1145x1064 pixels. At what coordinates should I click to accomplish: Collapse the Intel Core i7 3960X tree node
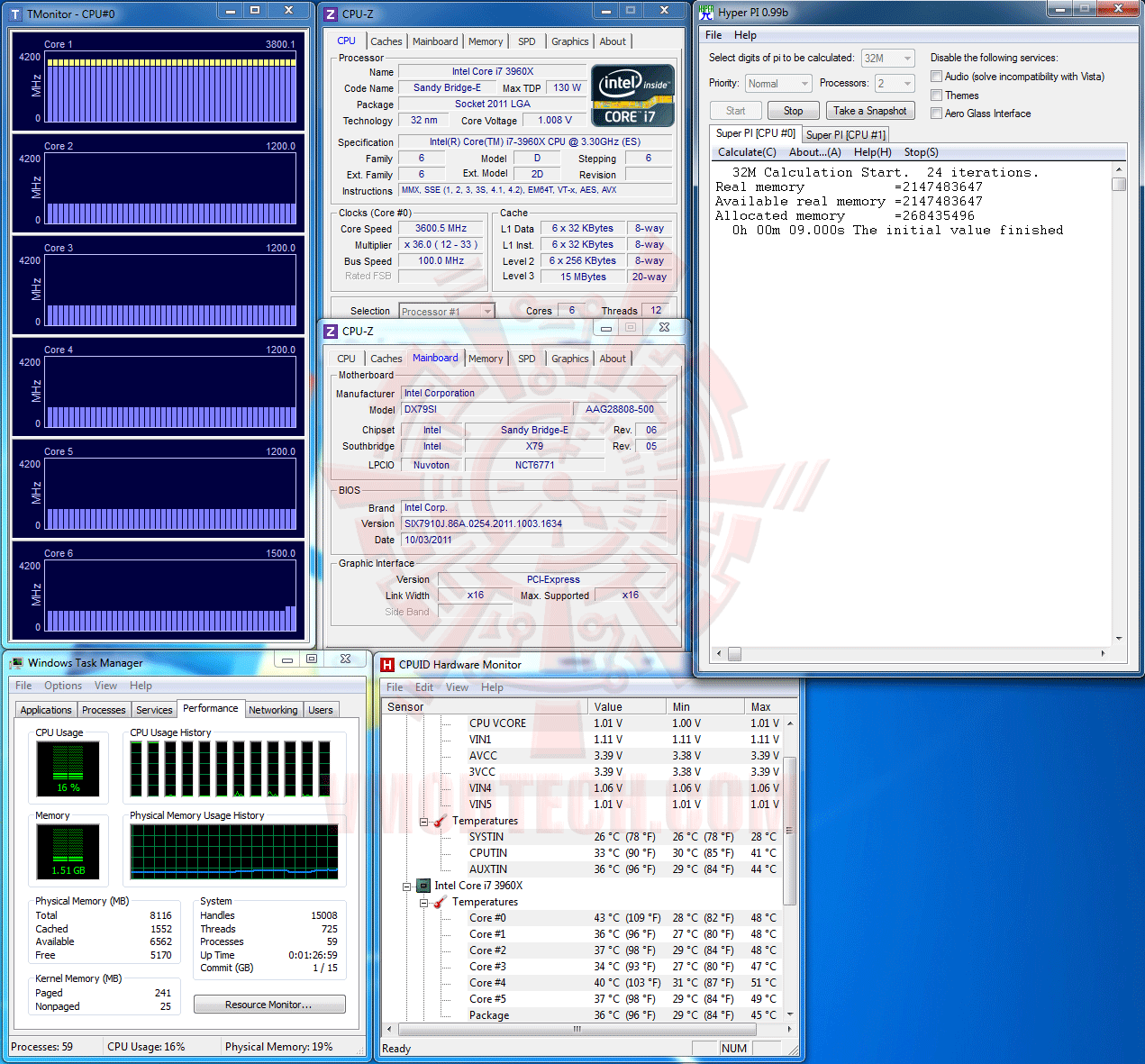(x=406, y=887)
